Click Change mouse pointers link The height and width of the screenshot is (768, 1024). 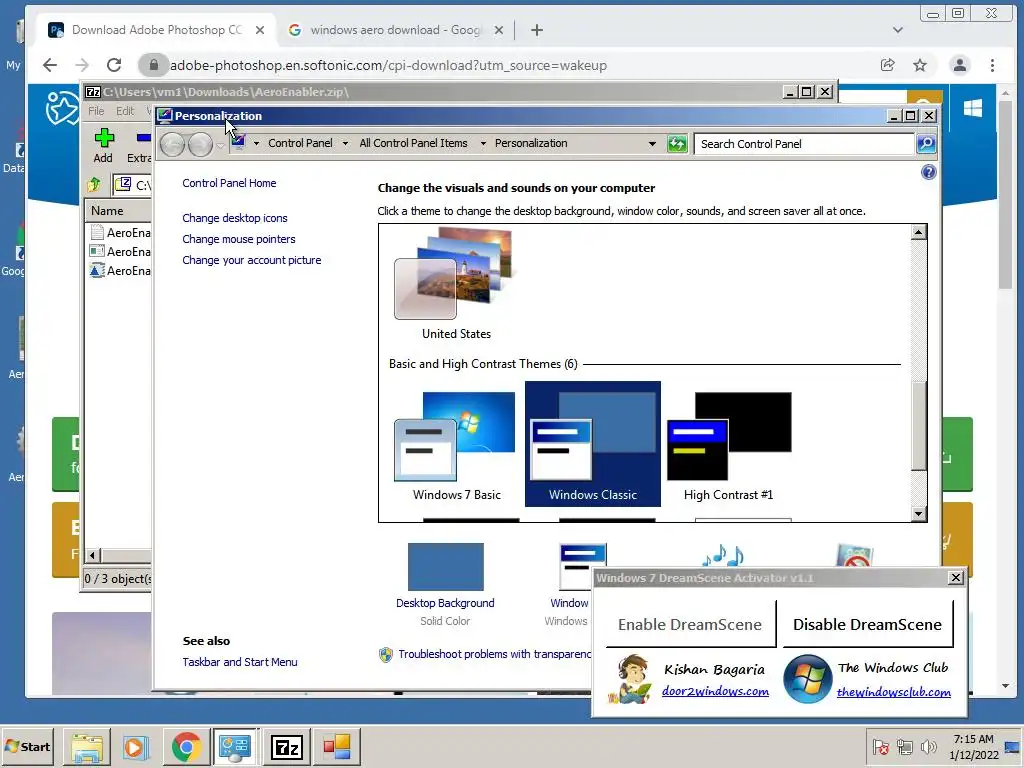[239, 239]
